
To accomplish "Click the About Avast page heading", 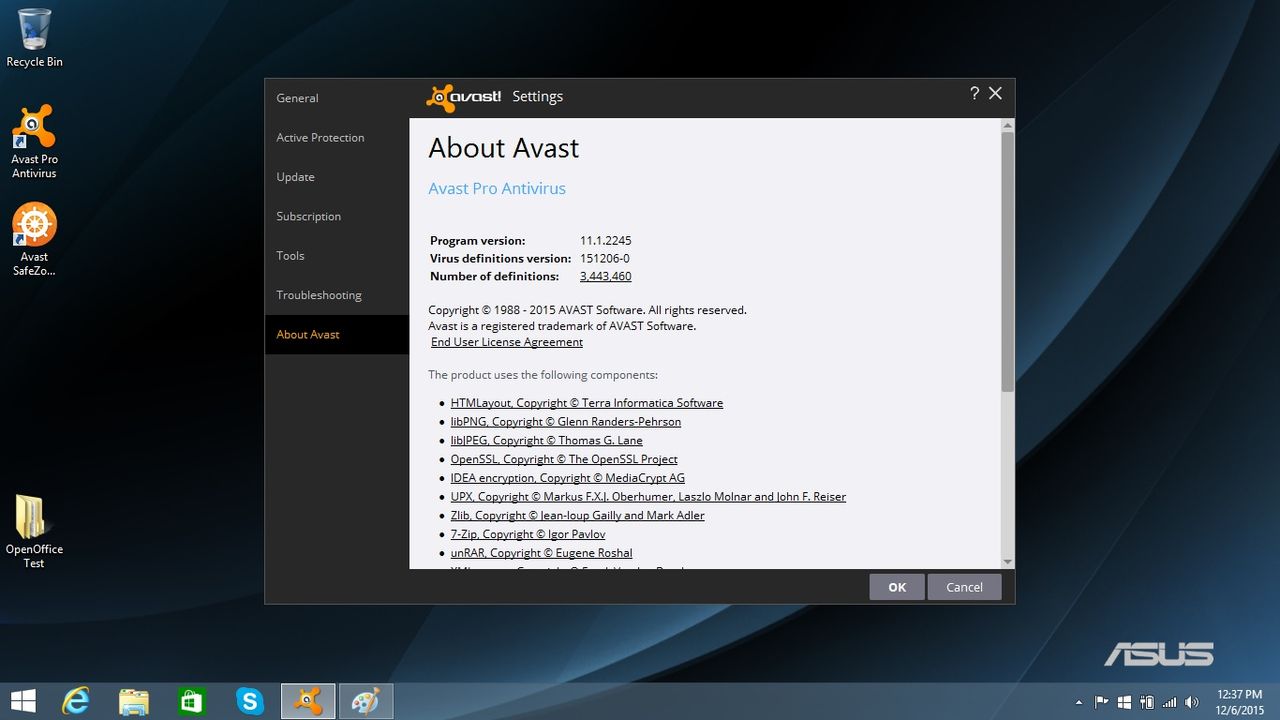I will tap(504, 148).
